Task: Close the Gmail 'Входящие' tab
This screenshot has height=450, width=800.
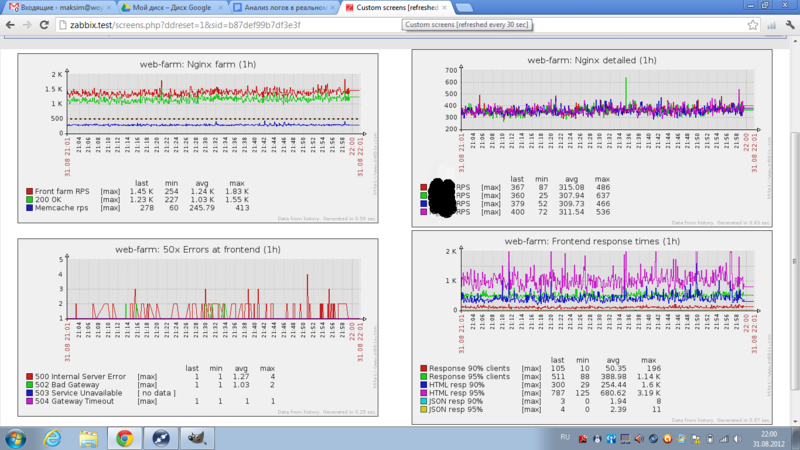Action: click(109, 8)
